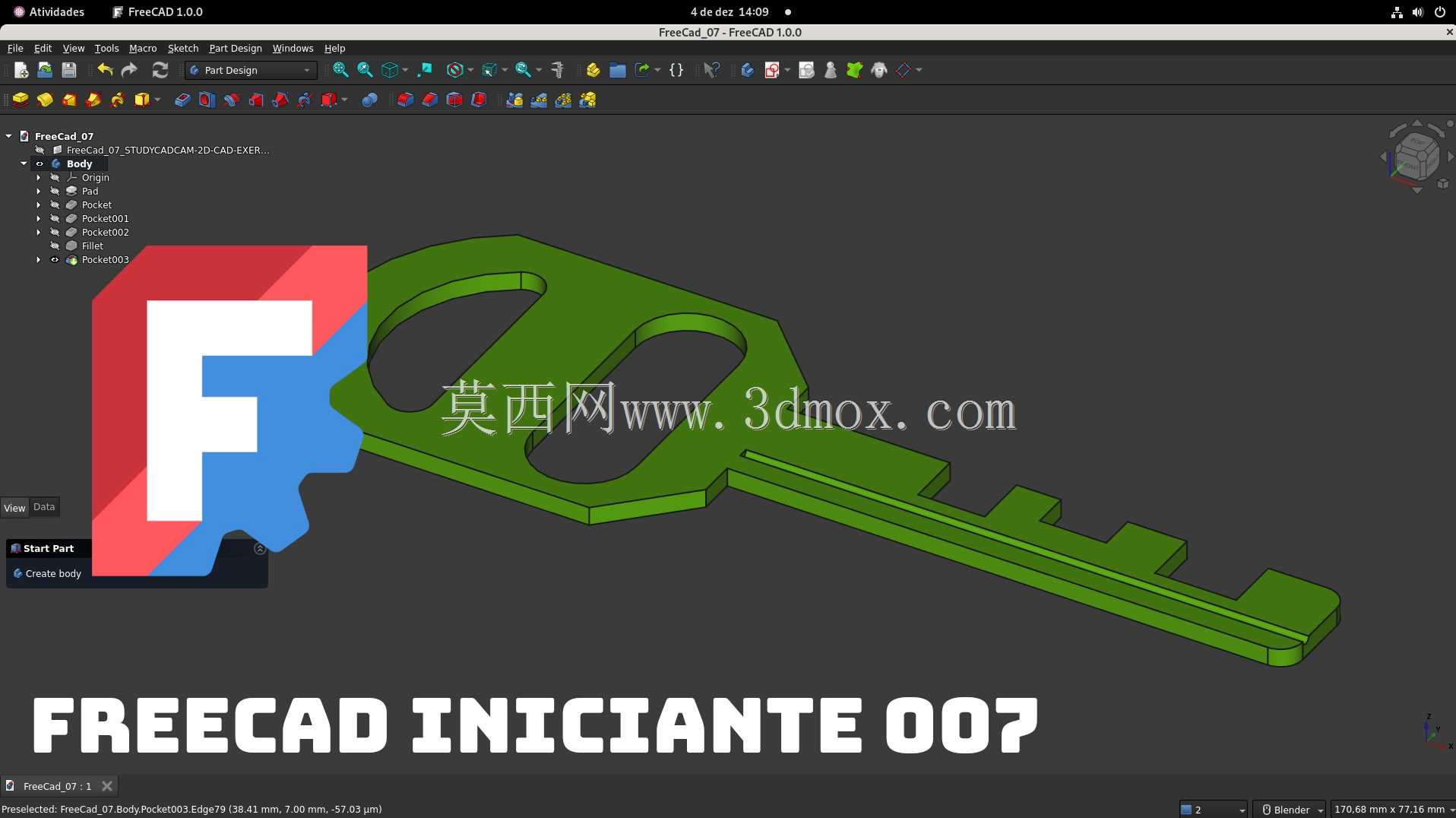Image resolution: width=1456 pixels, height=818 pixels.
Task: Toggle visibility of the Body
Action: coord(40,163)
